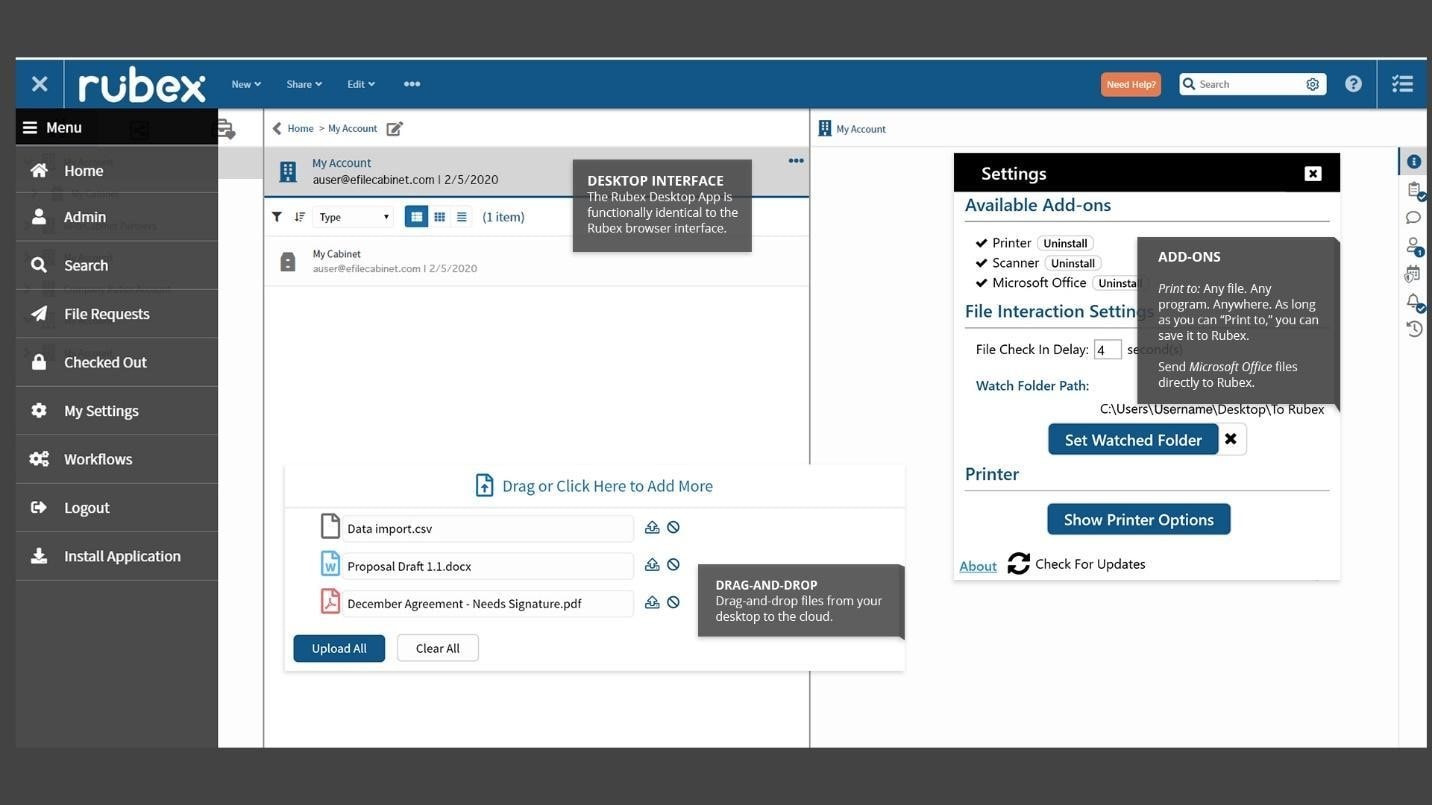Open the info panel icon in right sidebar
Viewport: 1432px width, 805px height.
(1413, 161)
